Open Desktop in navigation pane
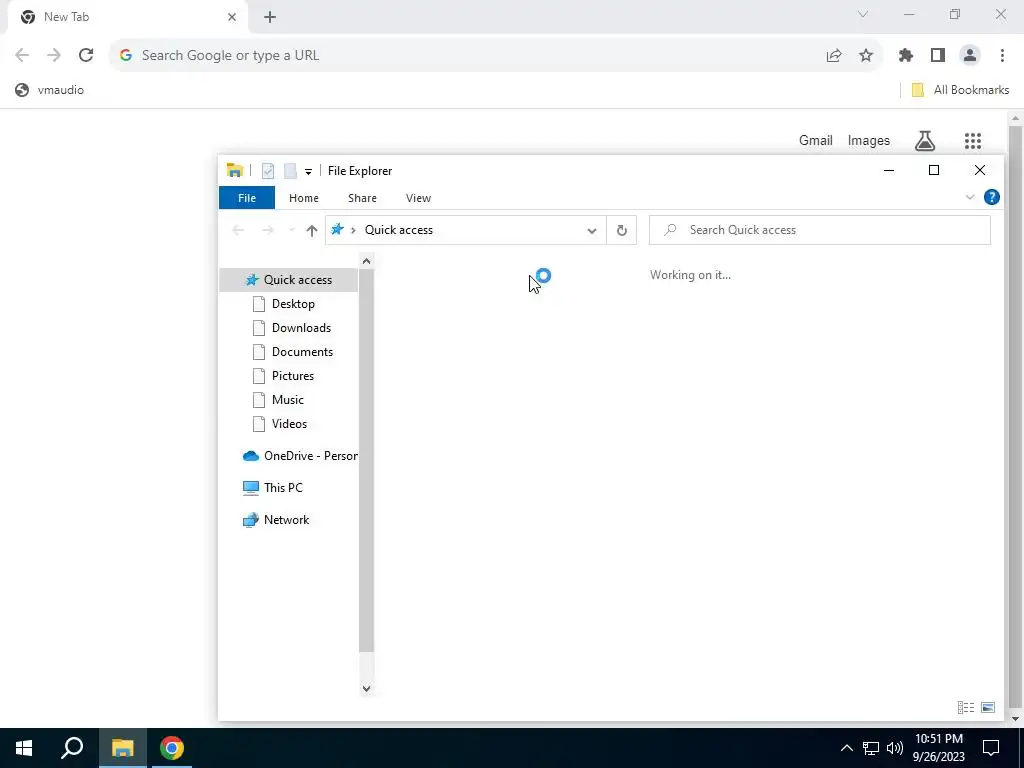Image resolution: width=1024 pixels, height=768 pixels. tap(293, 304)
